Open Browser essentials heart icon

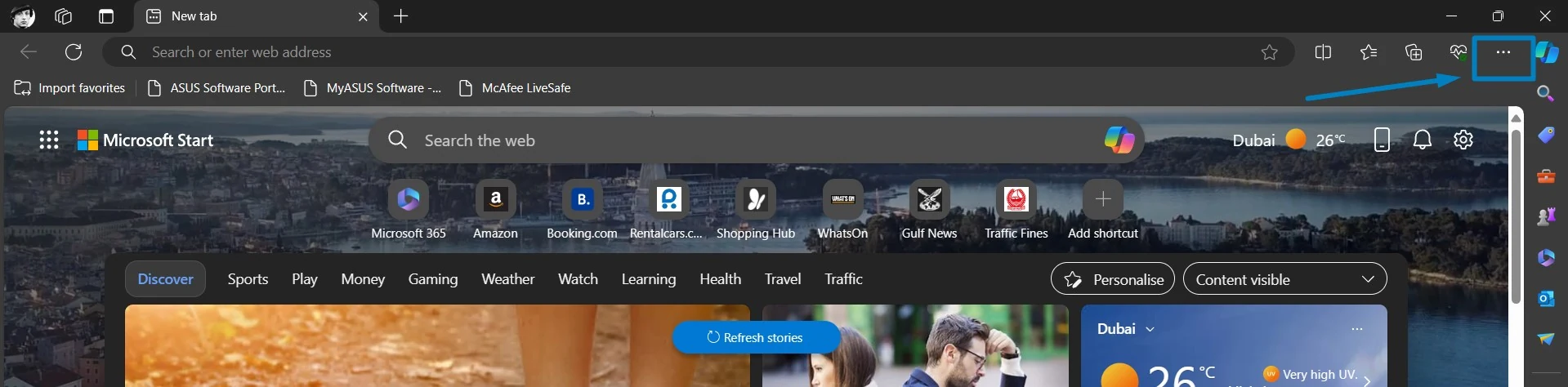point(1459,52)
